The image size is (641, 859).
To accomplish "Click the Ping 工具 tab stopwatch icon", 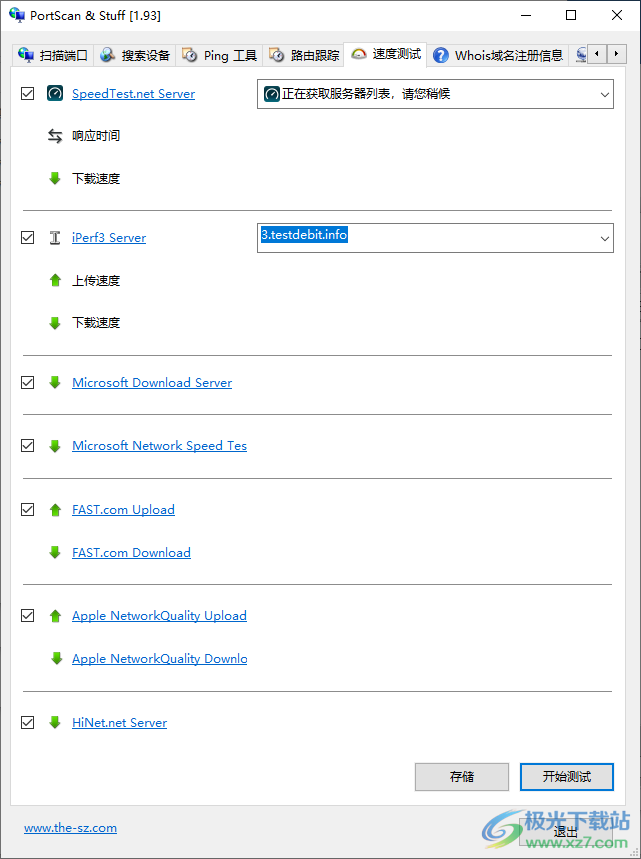I will pos(190,55).
